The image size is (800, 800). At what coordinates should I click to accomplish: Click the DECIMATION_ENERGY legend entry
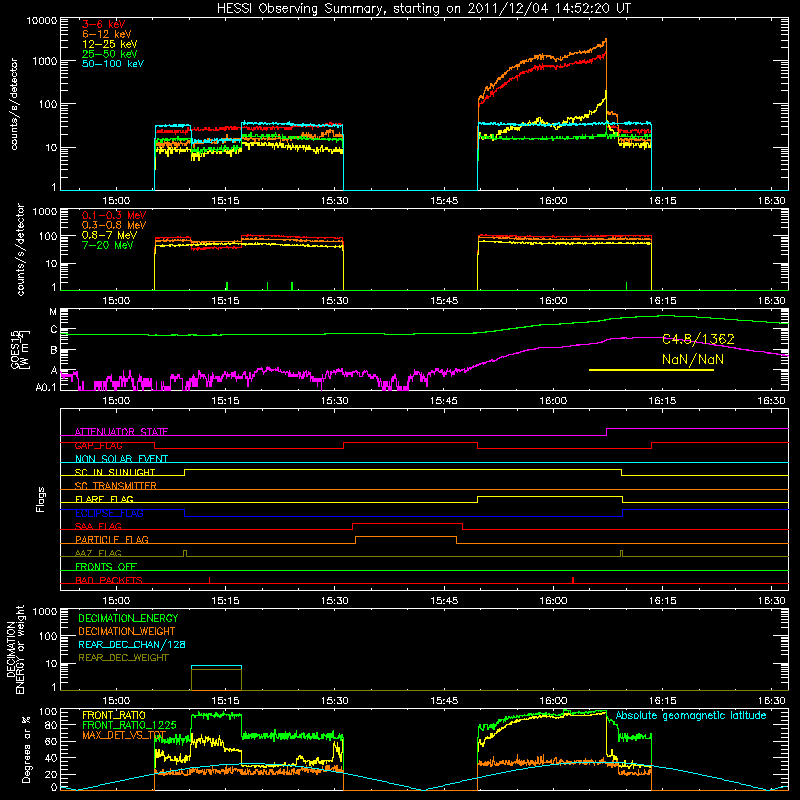pyautogui.click(x=128, y=618)
